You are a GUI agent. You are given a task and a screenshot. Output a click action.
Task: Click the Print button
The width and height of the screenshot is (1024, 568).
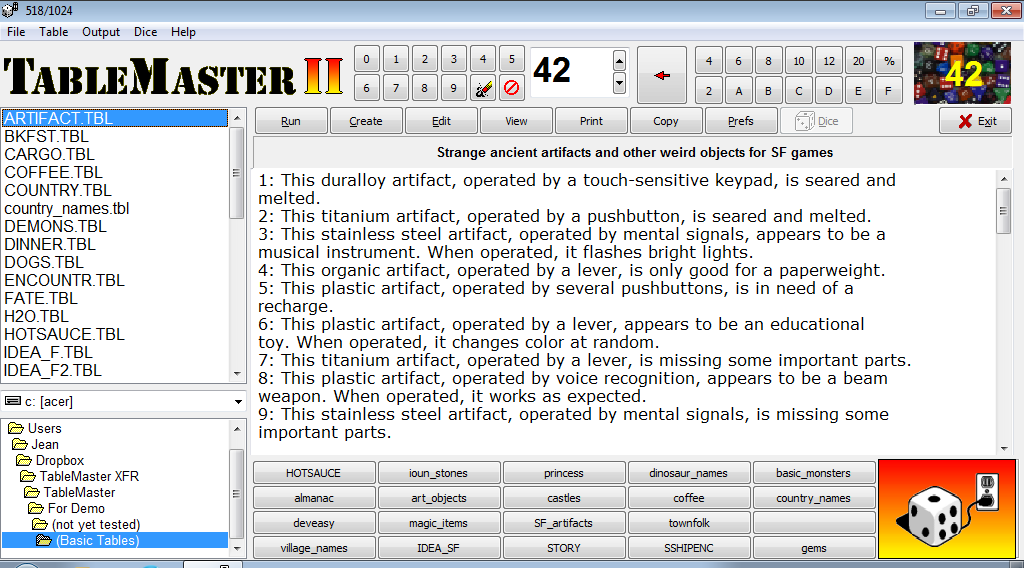tap(591, 121)
